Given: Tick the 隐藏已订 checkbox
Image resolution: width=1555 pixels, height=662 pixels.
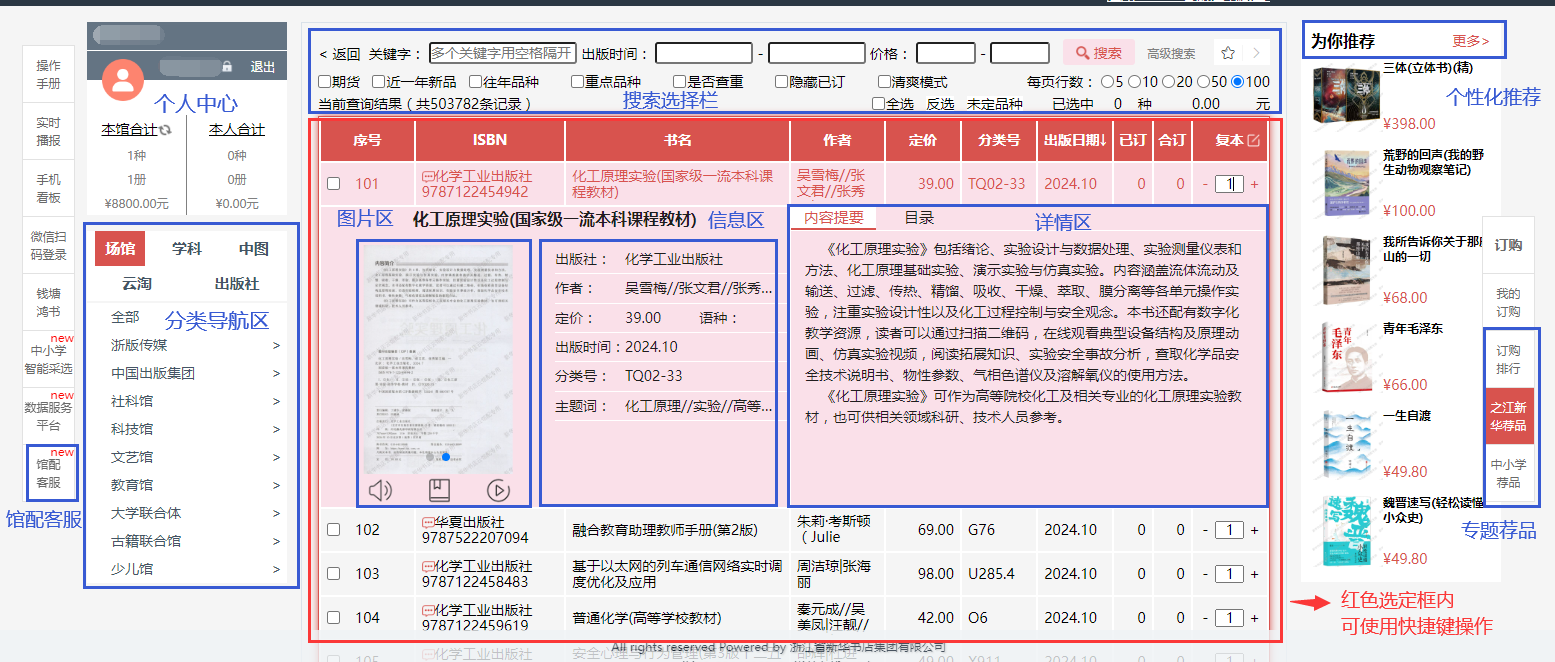Looking at the screenshot, I should tap(781, 82).
